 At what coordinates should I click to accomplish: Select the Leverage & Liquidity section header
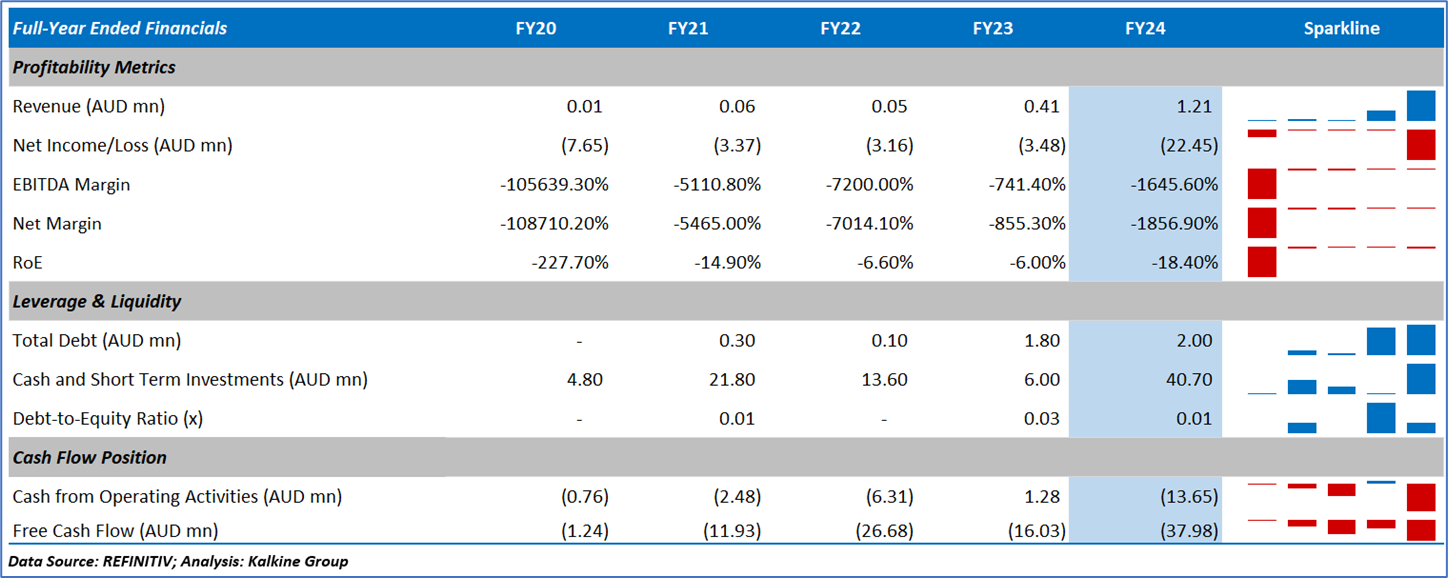97,301
